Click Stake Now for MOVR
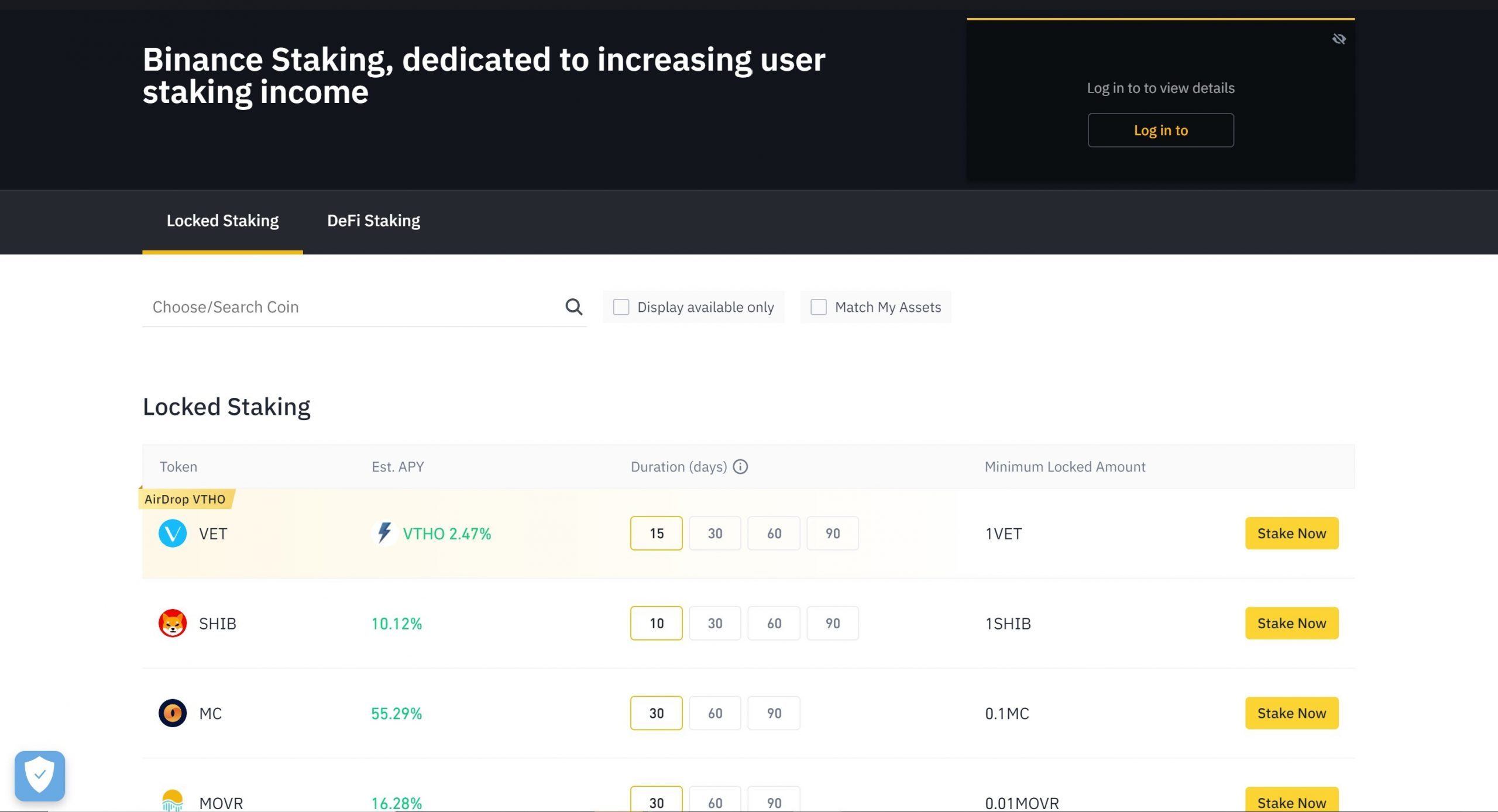 1292,800
